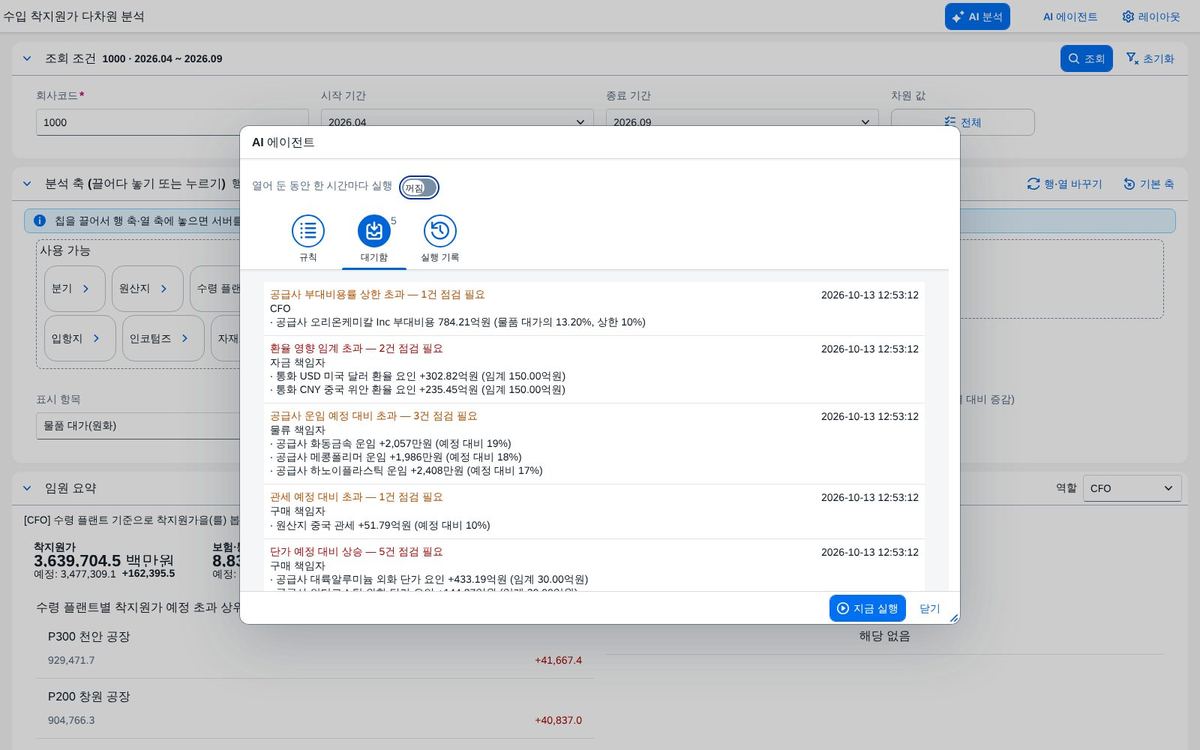The width and height of the screenshot is (1200, 750).
Task: Open the 시작 기간 dropdown
Action: (456, 122)
